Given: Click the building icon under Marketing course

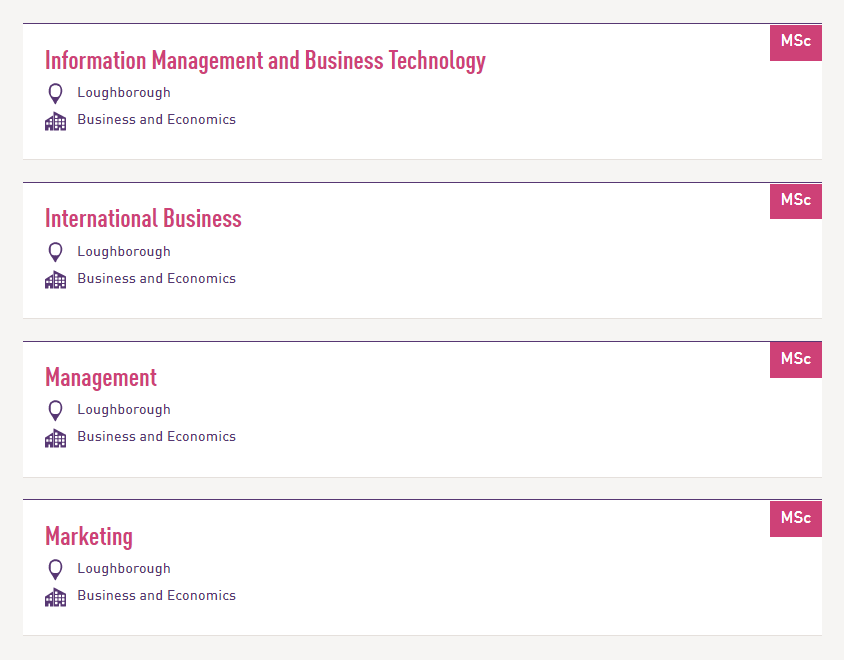Looking at the screenshot, I should (55, 597).
